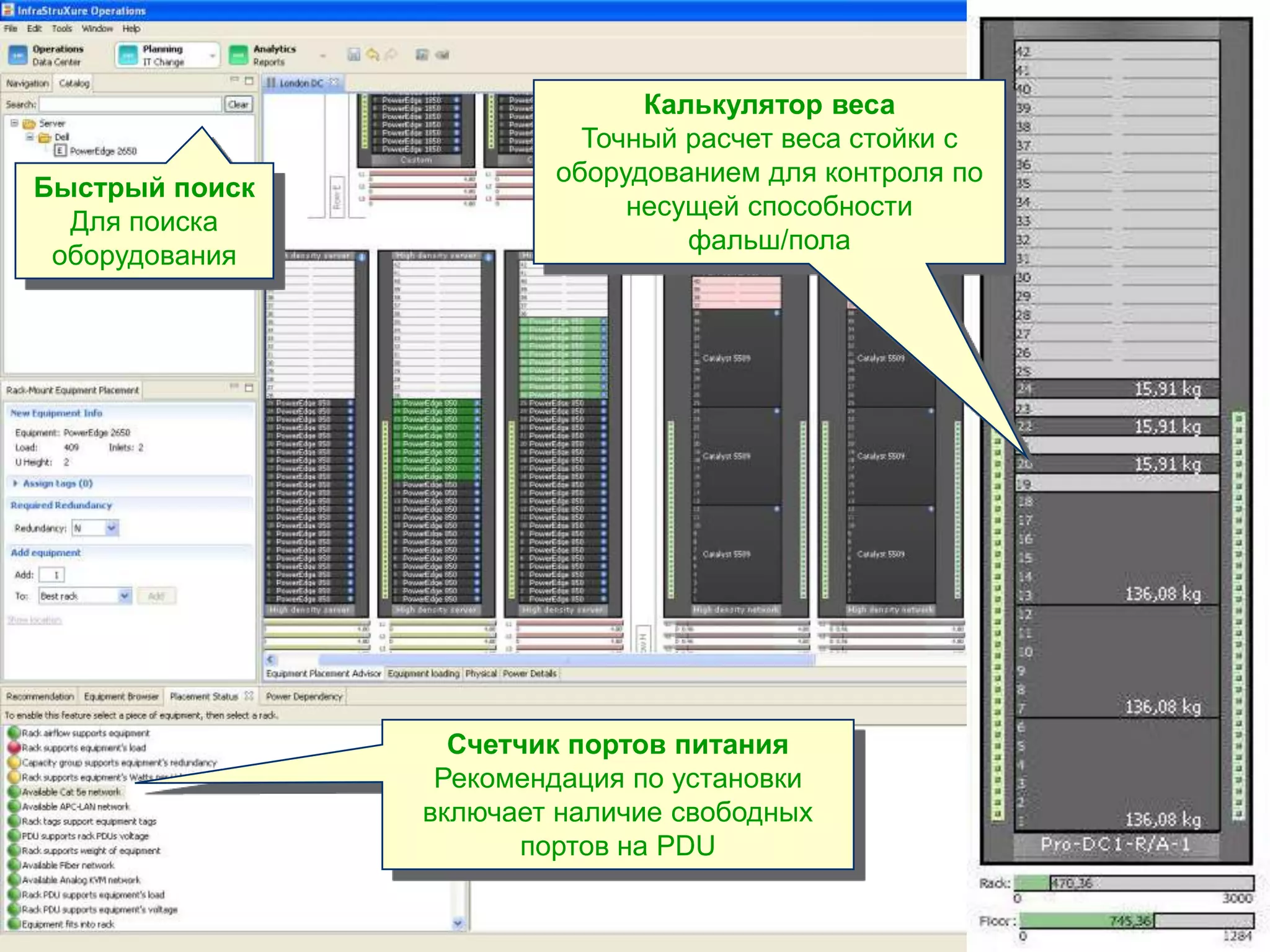Open the Power Dependency tab
1270x952 pixels.
tap(304, 696)
